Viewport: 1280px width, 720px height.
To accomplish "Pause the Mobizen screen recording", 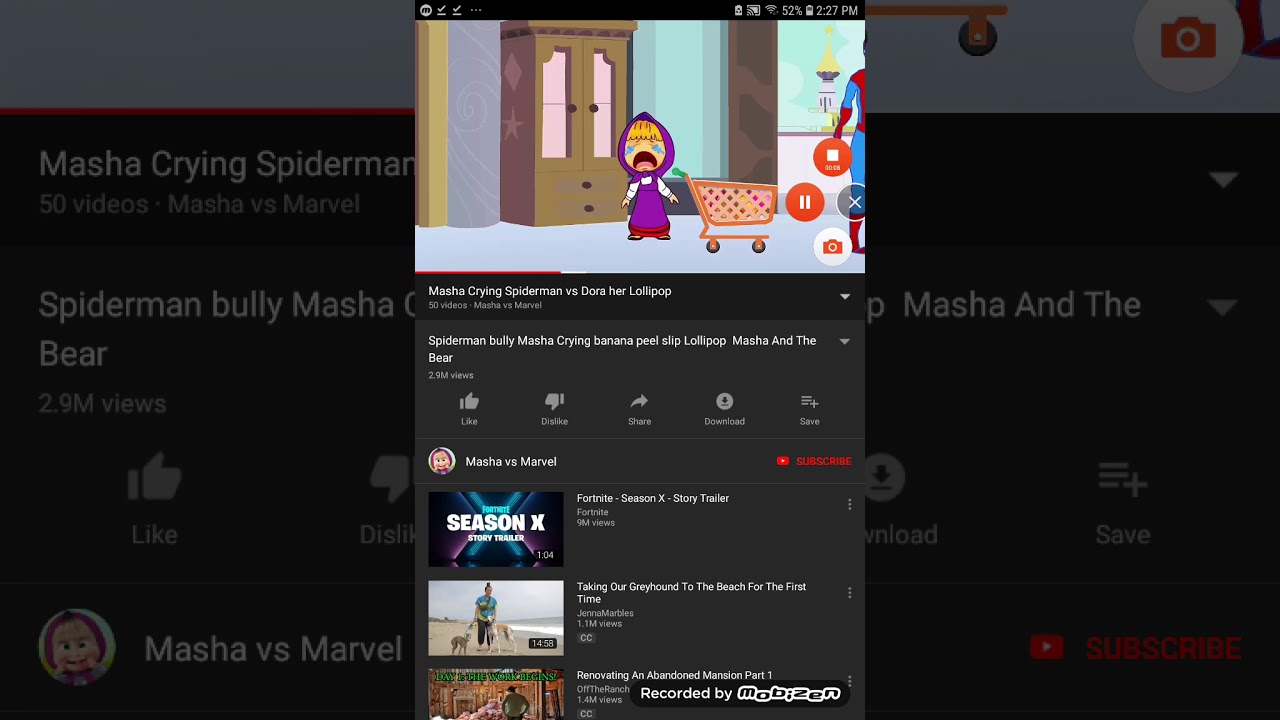I will (805, 202).
